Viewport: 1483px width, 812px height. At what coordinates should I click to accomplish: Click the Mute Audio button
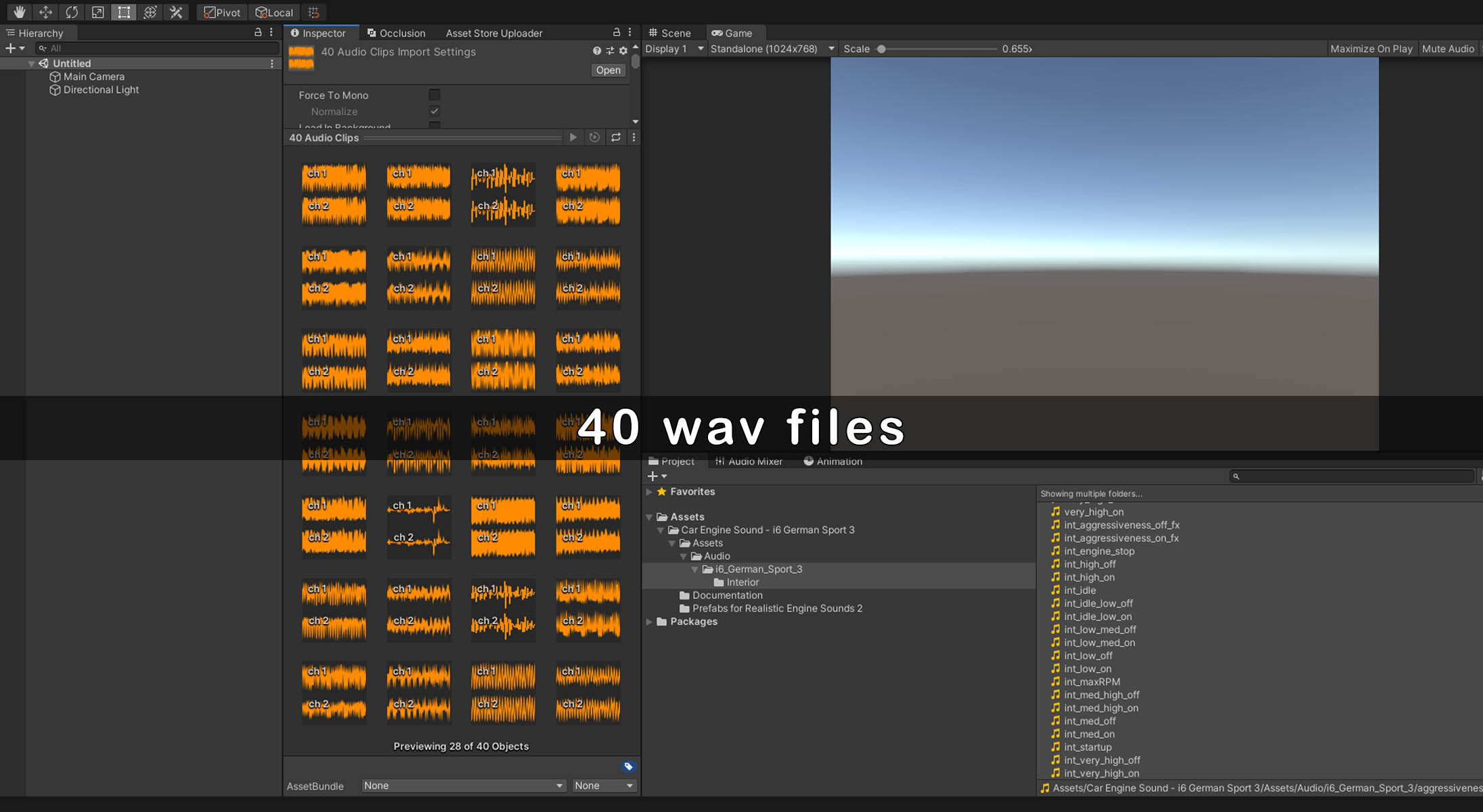coord(1448,49)
